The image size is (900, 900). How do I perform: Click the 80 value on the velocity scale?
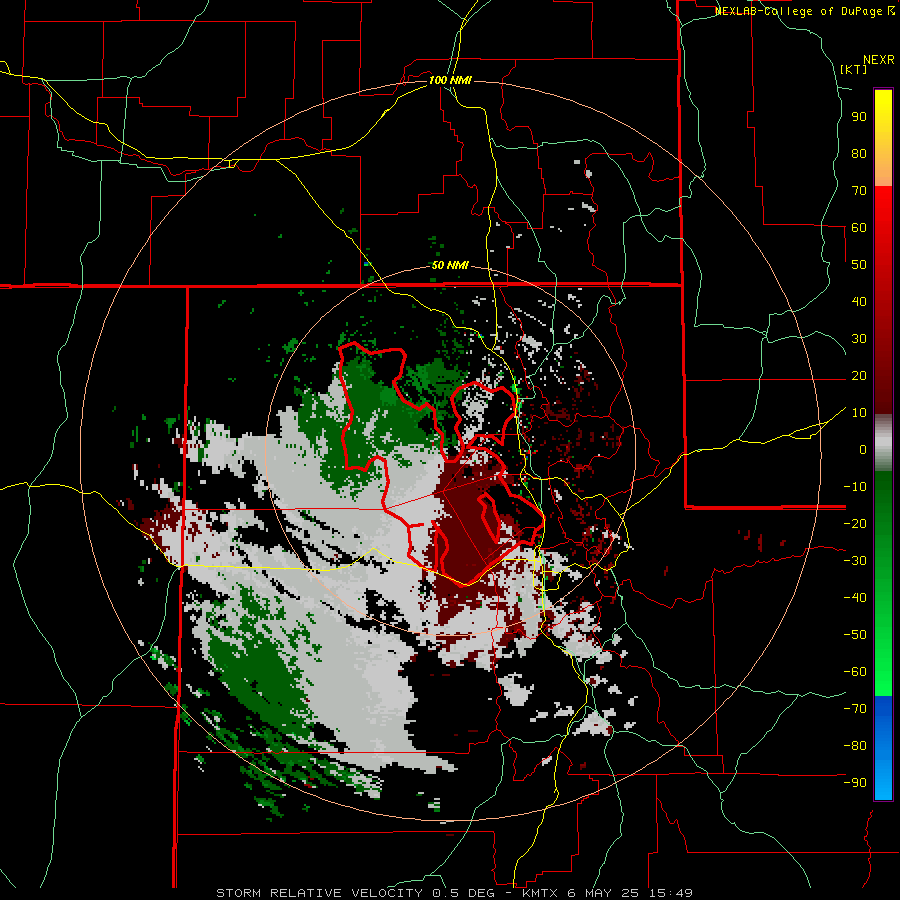click(859, 153)
